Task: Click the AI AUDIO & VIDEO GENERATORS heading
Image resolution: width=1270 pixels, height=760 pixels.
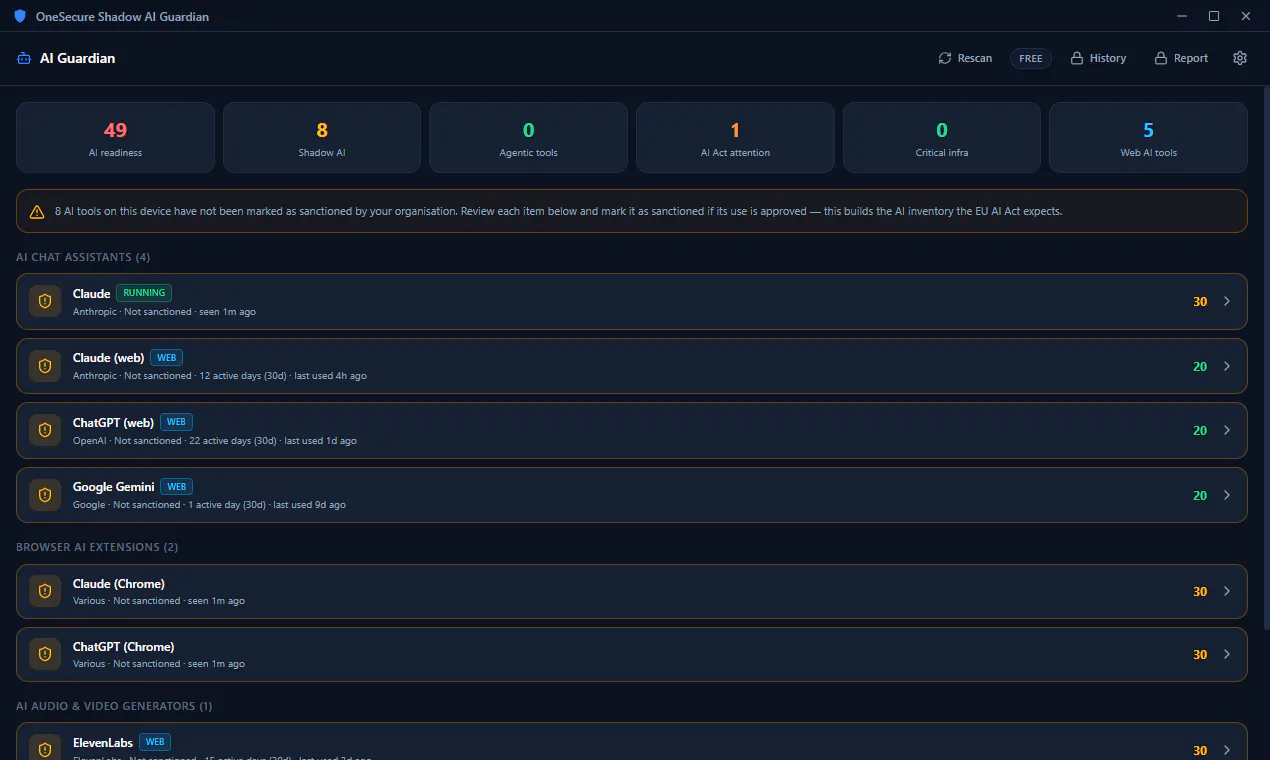Action: pos(114,706)
